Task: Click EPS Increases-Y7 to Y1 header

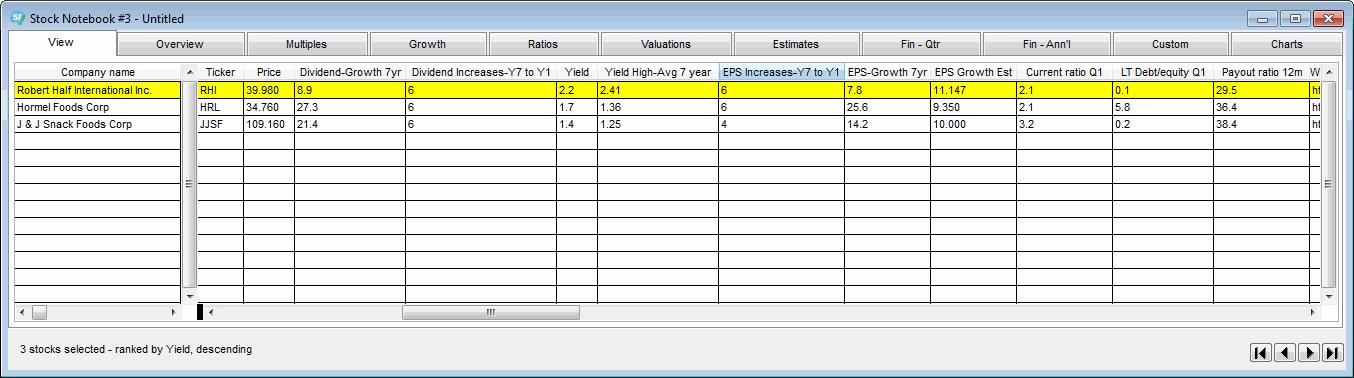Action: (x=781, y=72)
